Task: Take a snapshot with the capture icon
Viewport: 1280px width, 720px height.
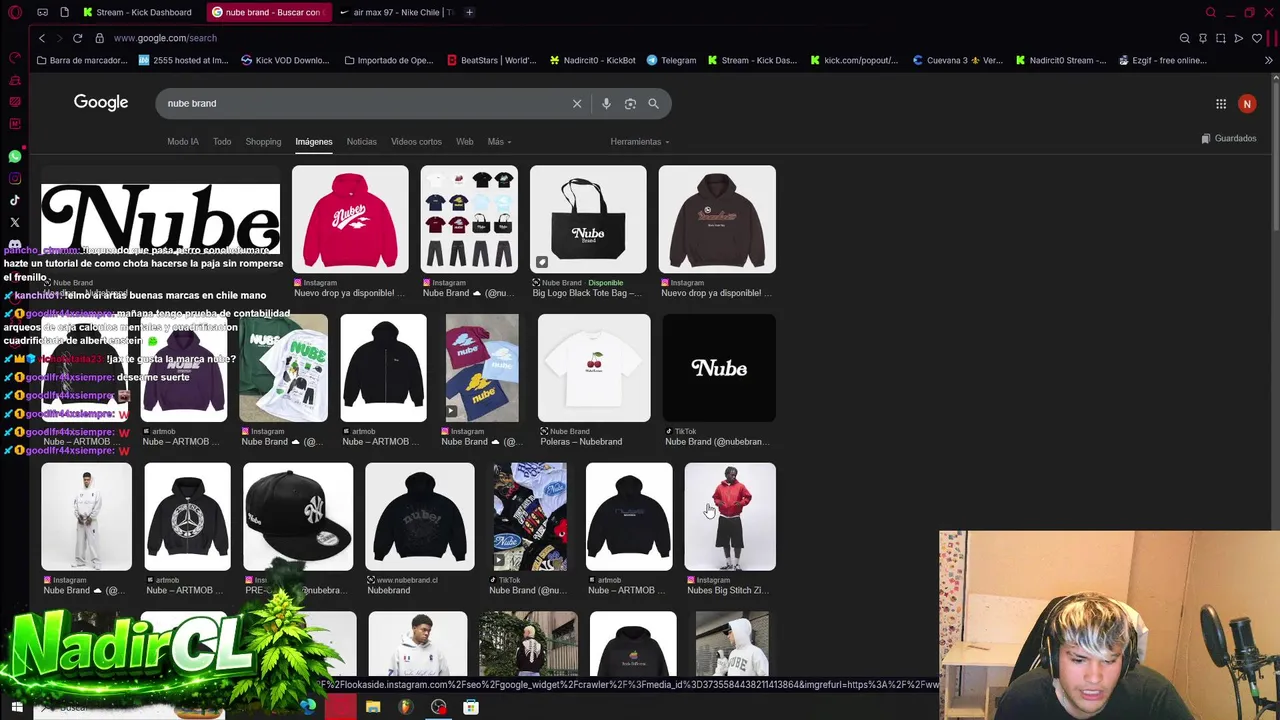Action: pos(1221,38)
